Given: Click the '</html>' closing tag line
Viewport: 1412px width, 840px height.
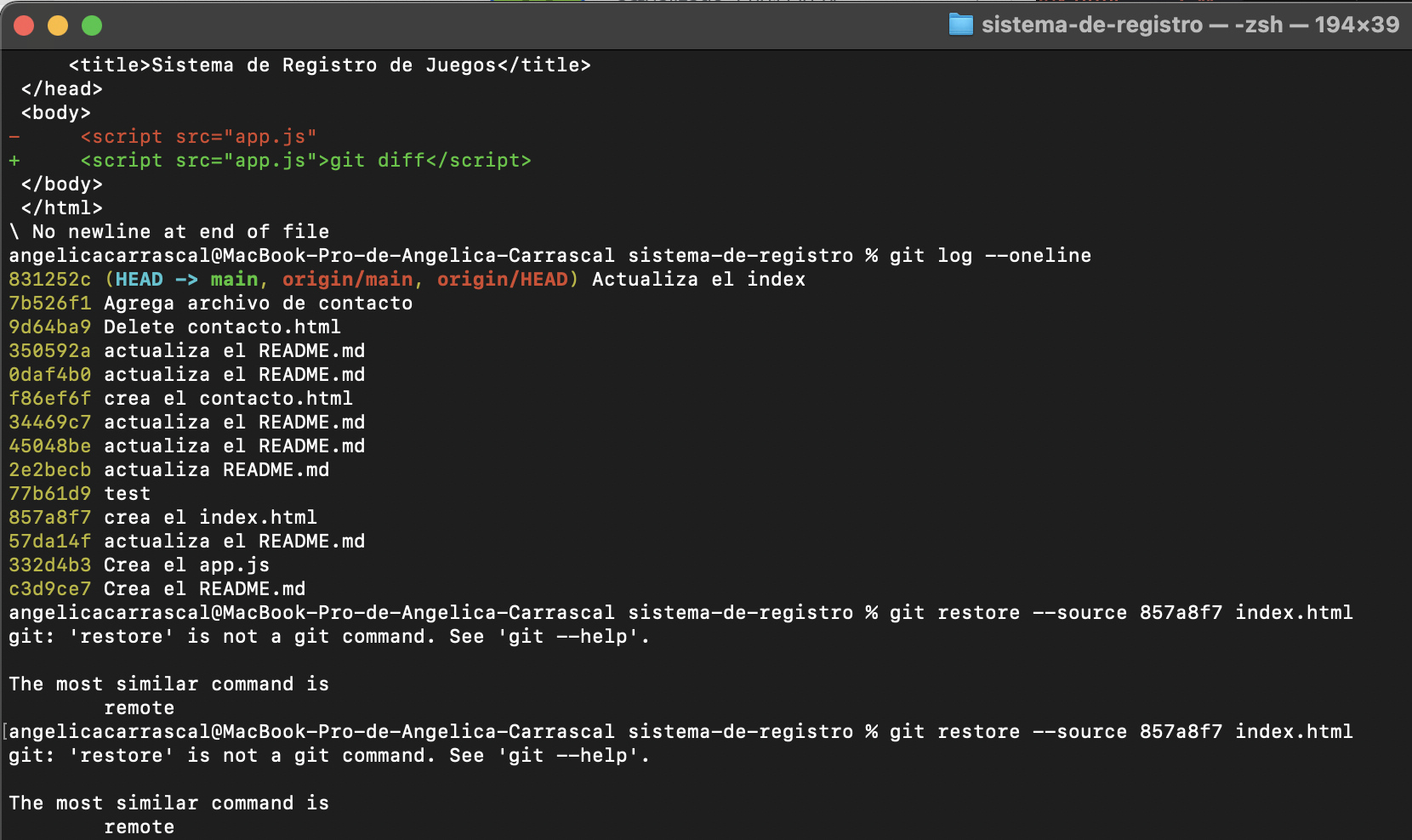Looking at the screenshot, I should pos(61,208).
